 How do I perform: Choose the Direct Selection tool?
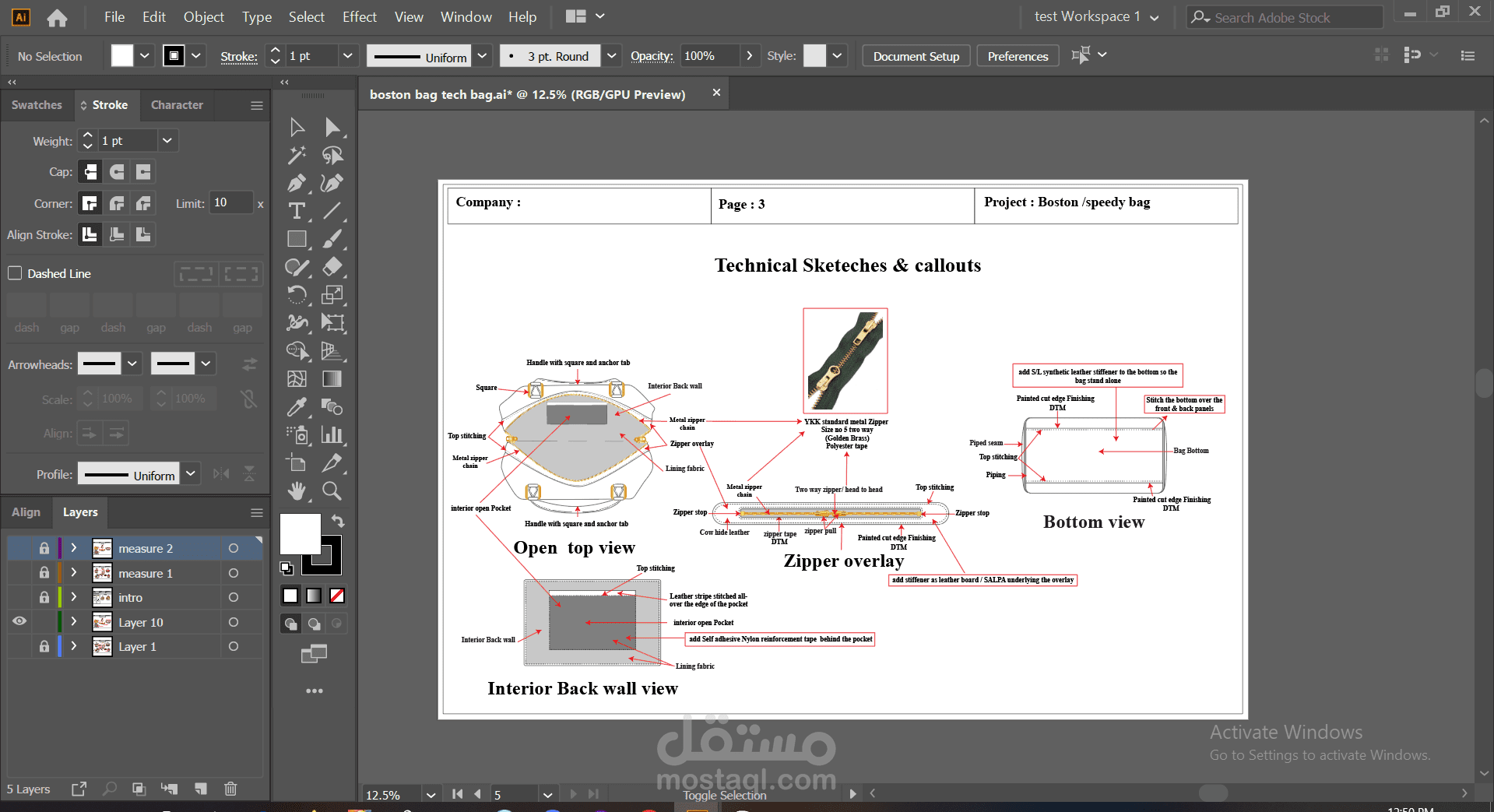pos(332,127)
